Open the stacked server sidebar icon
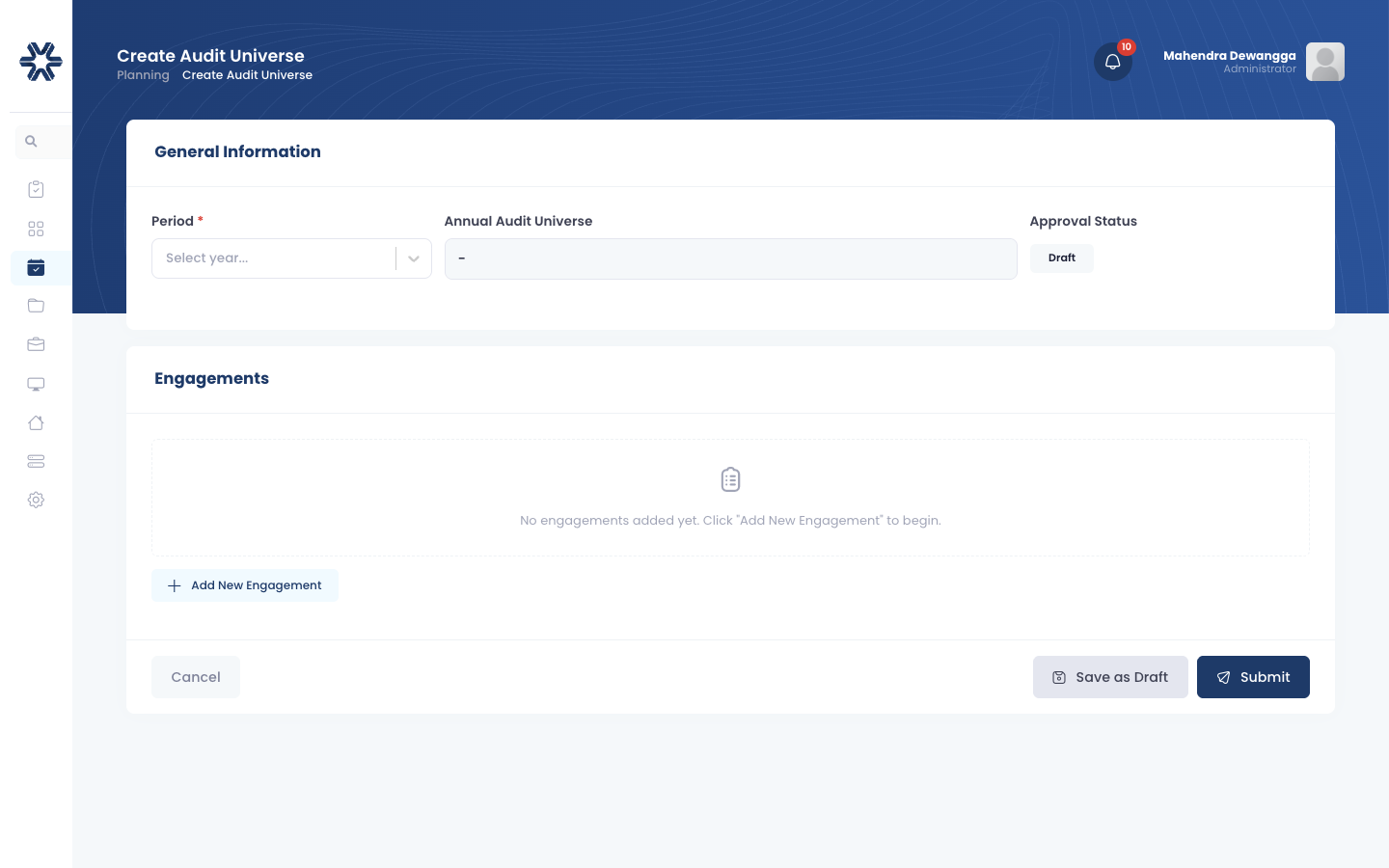 (36, 461)
